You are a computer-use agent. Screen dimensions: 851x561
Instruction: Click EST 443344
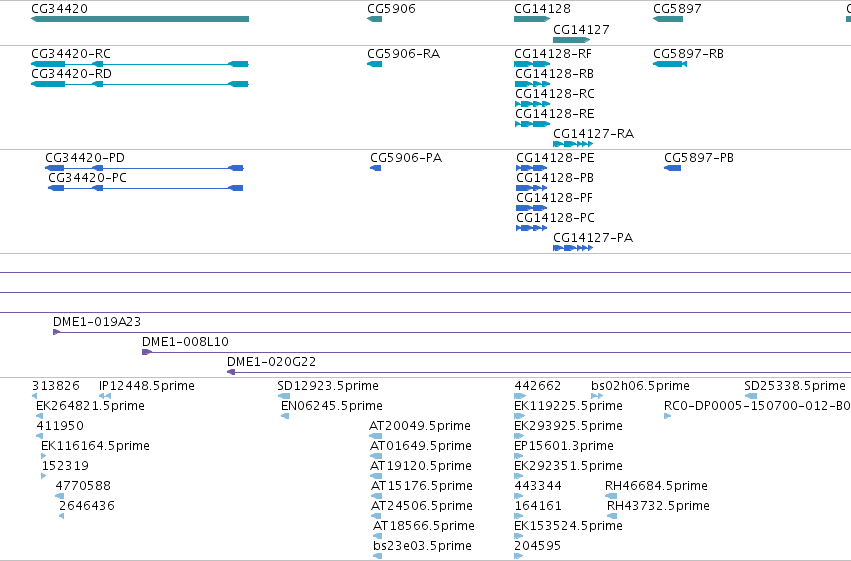518,496
